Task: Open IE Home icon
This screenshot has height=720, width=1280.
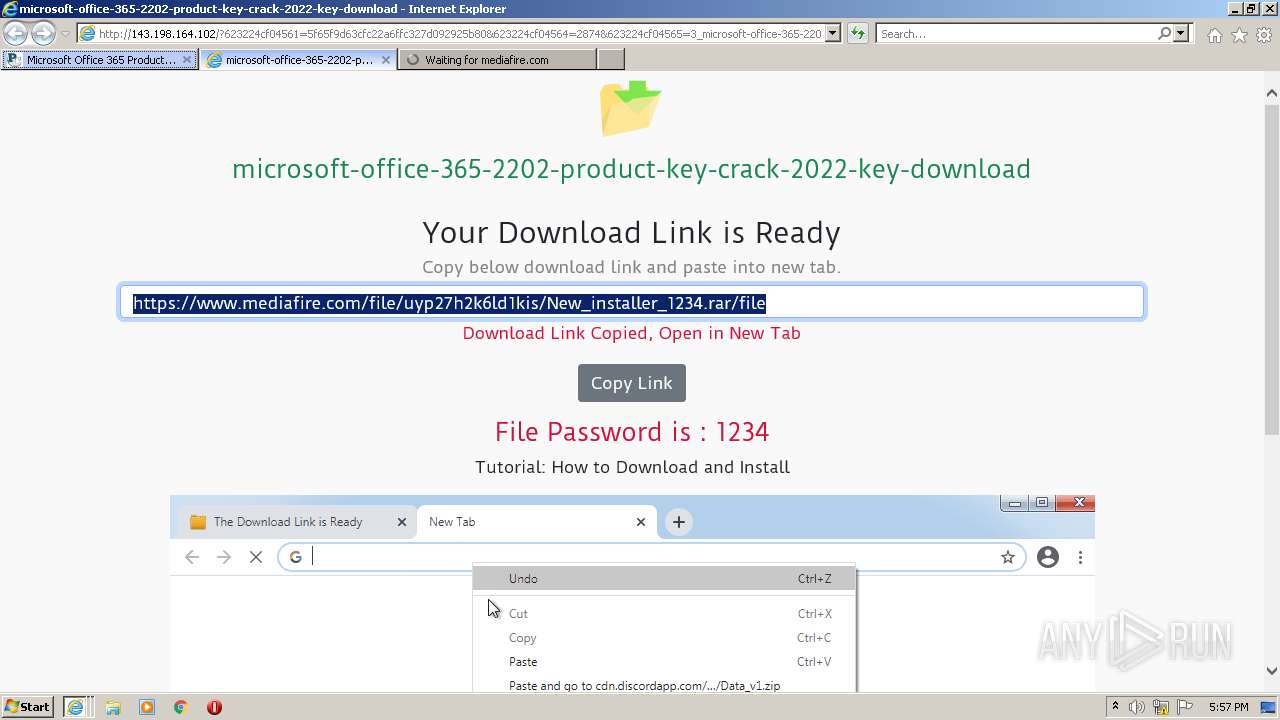Action: pyautogui.click(x=1214, y=34)
